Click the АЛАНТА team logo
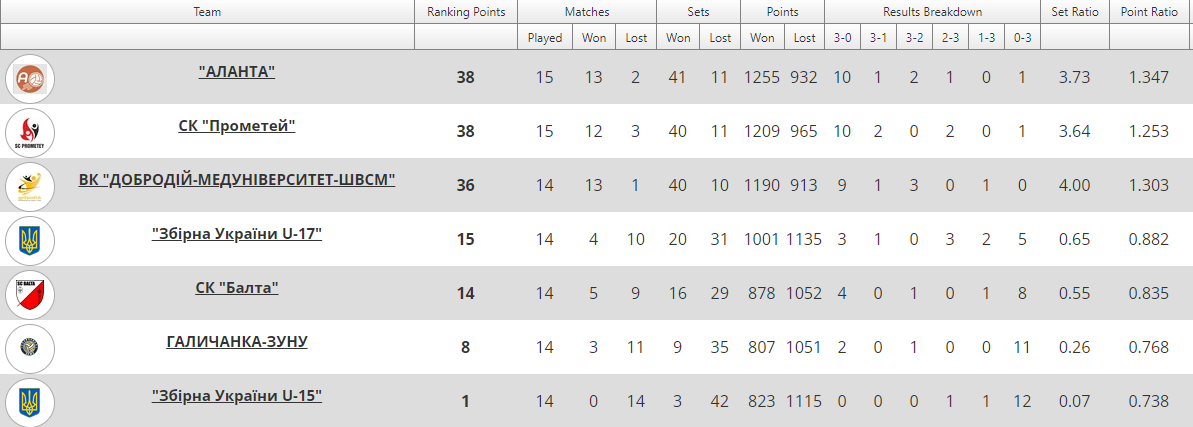Screen dimensions: 1193x427 30,78
